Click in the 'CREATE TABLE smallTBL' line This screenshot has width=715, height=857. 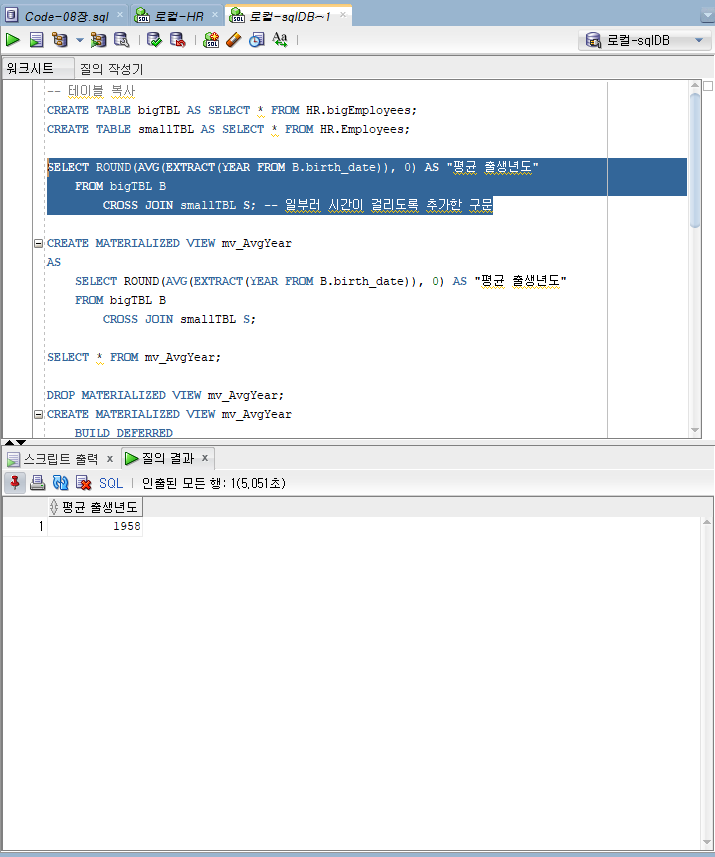click(x=228, y=130)
